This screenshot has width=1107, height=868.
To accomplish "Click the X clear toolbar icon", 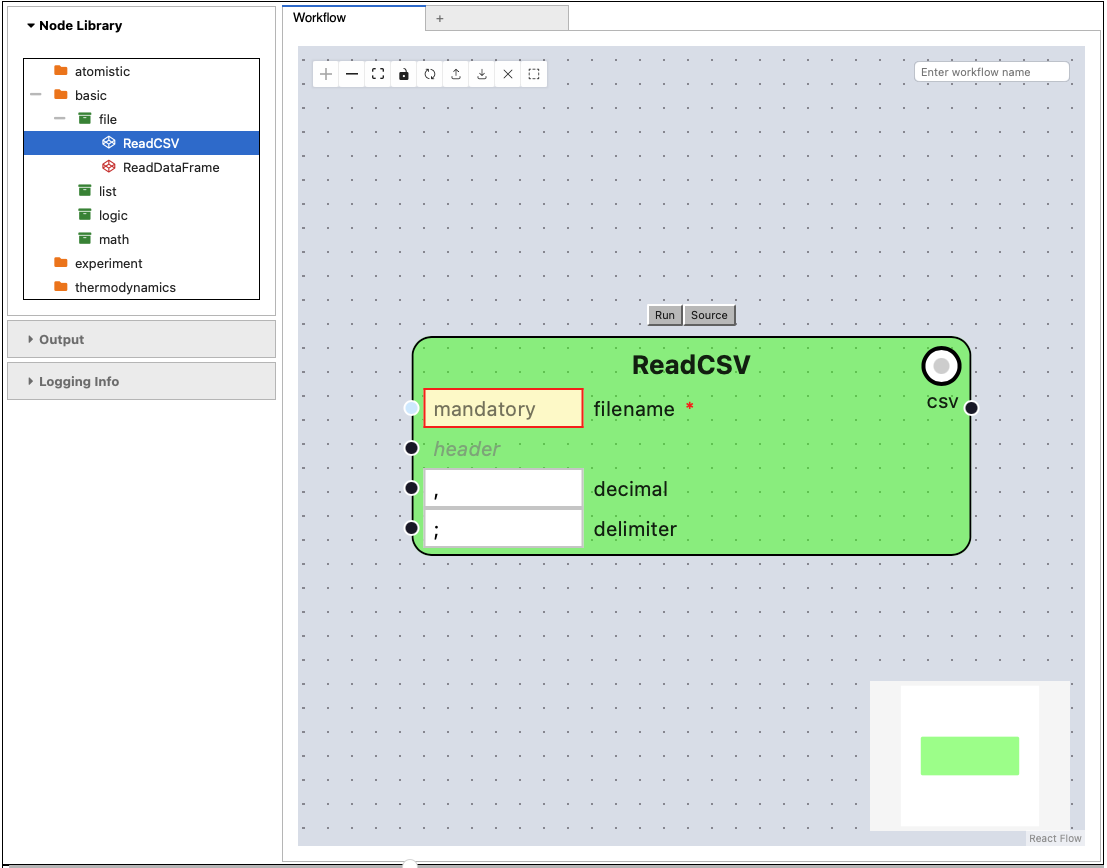I will pos(508,74).
